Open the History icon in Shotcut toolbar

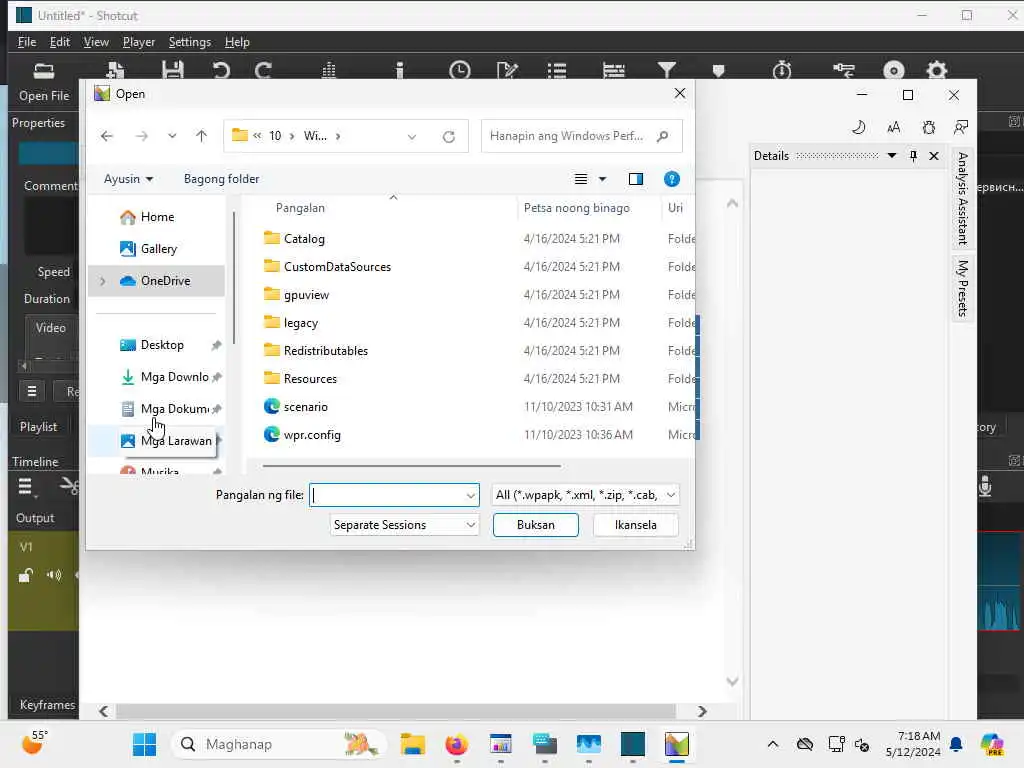[x=844, y=70]
